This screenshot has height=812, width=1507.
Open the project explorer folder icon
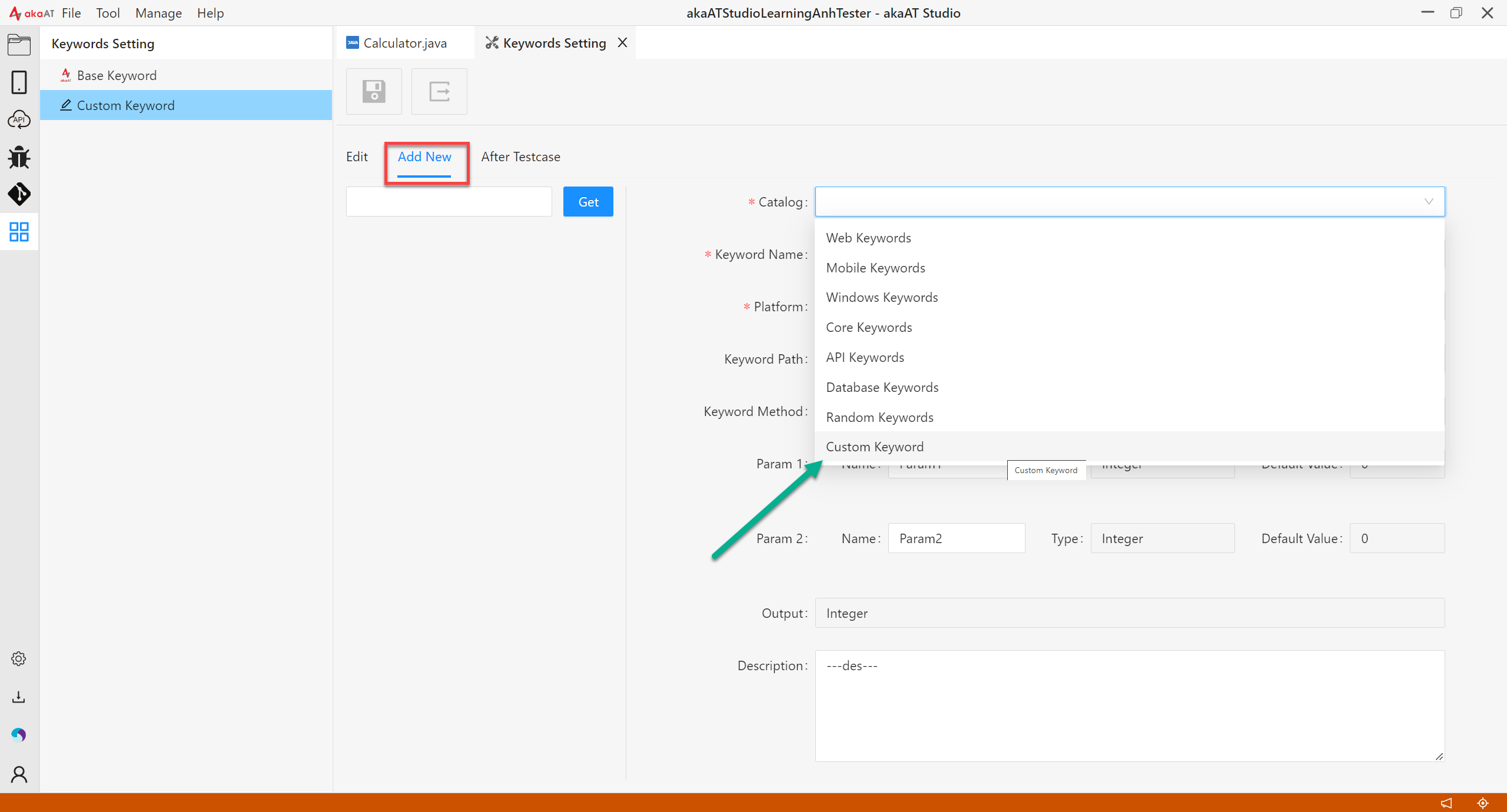pyautogui.click(x=19, y=45)
